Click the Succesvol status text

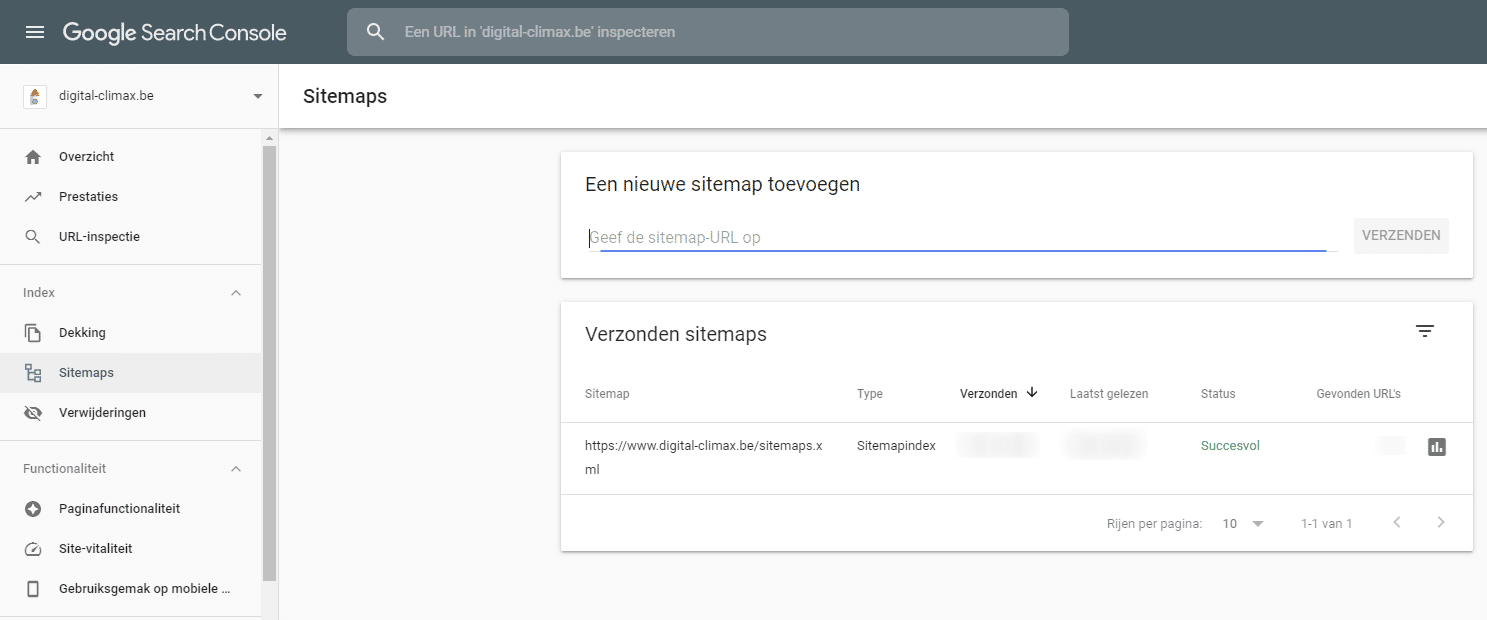point(1230,446)
